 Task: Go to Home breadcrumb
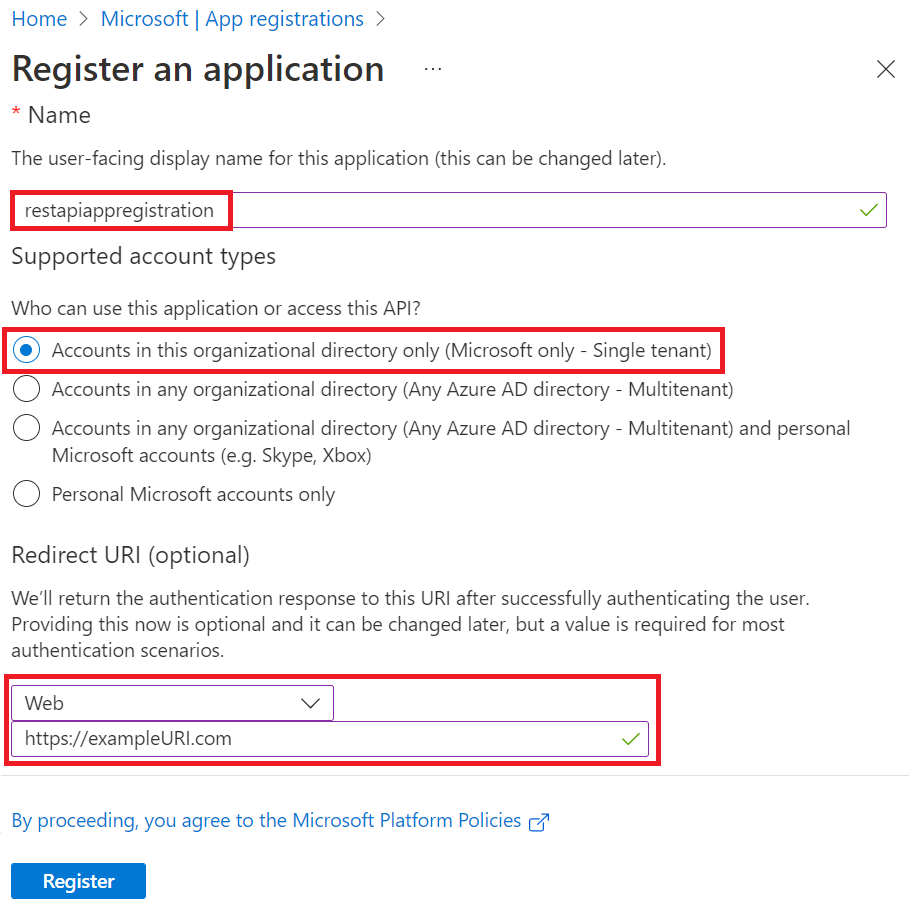[x=39, y=19]
